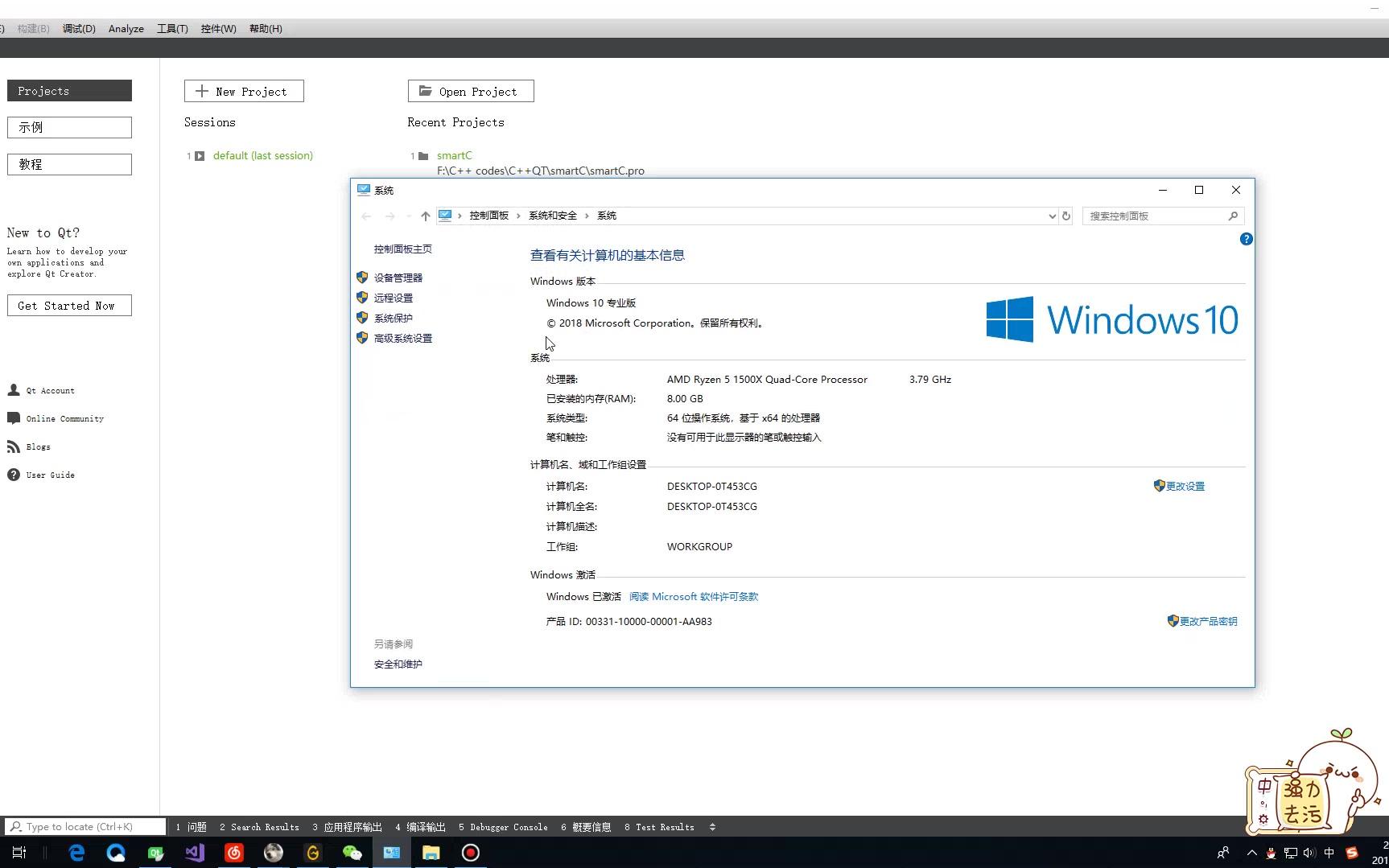Screen dimensions: 1389x868
Task: Switch to 2 Search Results pane
Action: click(x=259, y=827)
